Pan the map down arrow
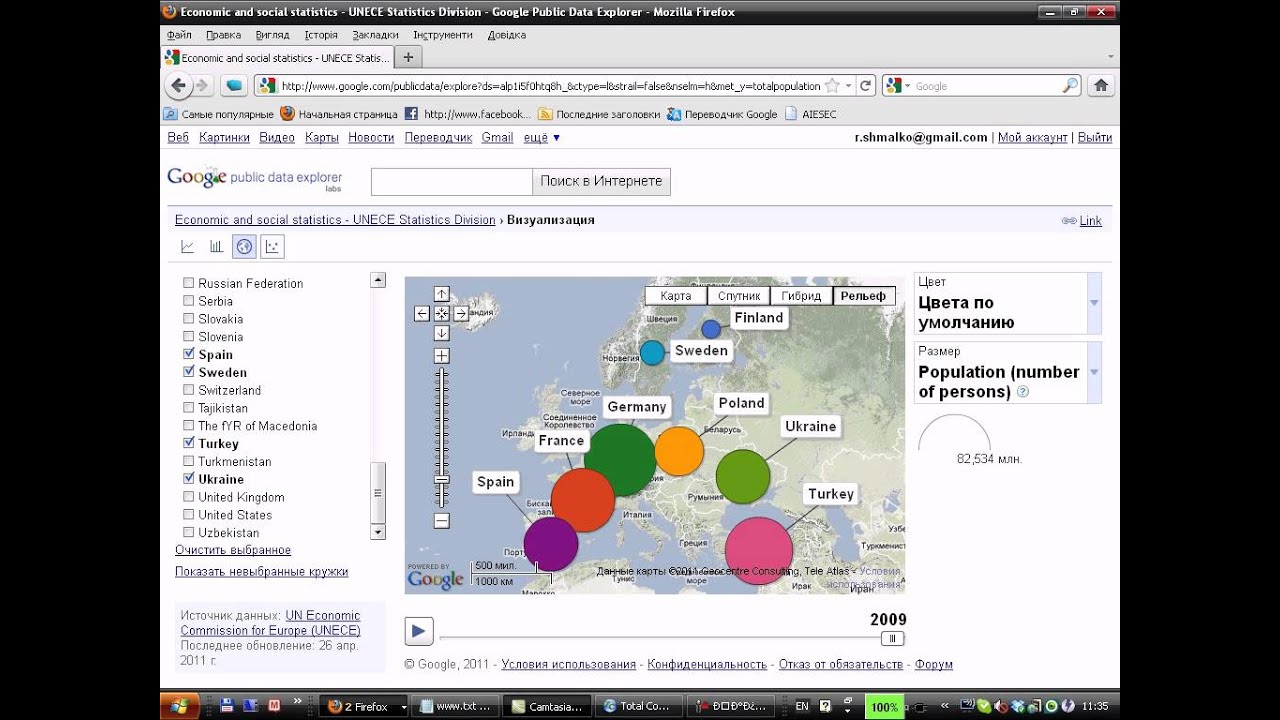Image resolution: width=1280 pixels, height=720 pixels. (442, 333)
